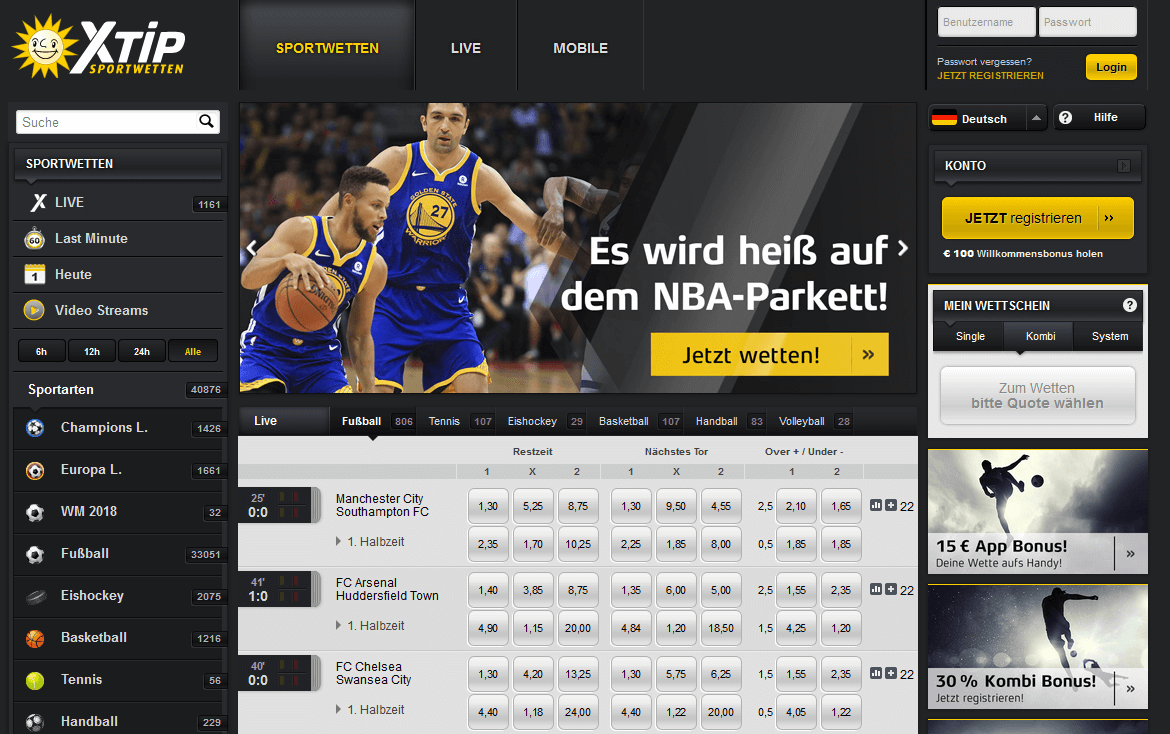
Task: Click the Fußball sidebar ball icon
Action: coord(35,554)
